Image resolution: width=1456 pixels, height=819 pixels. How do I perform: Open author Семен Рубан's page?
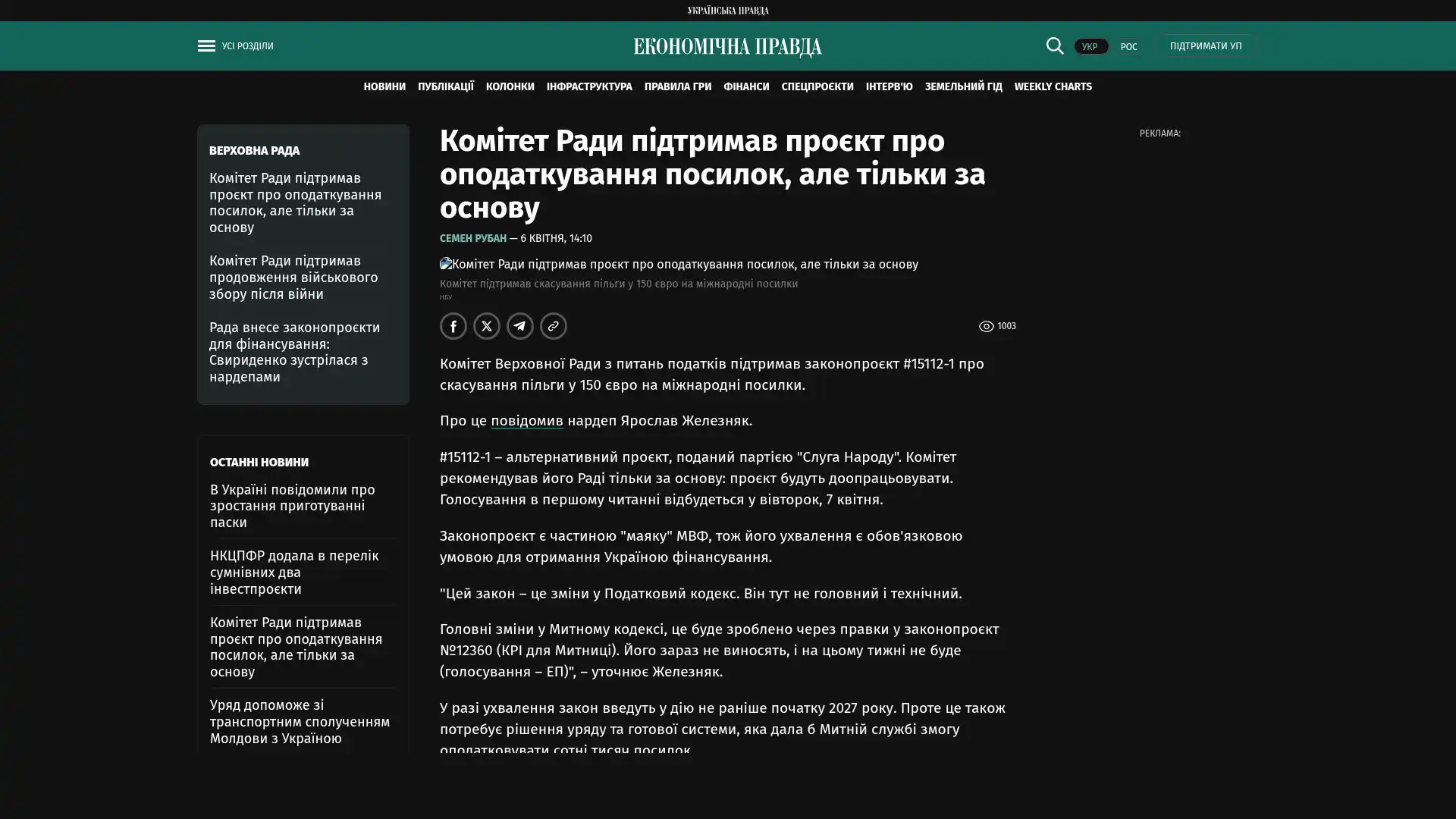[x=472, y=238]
